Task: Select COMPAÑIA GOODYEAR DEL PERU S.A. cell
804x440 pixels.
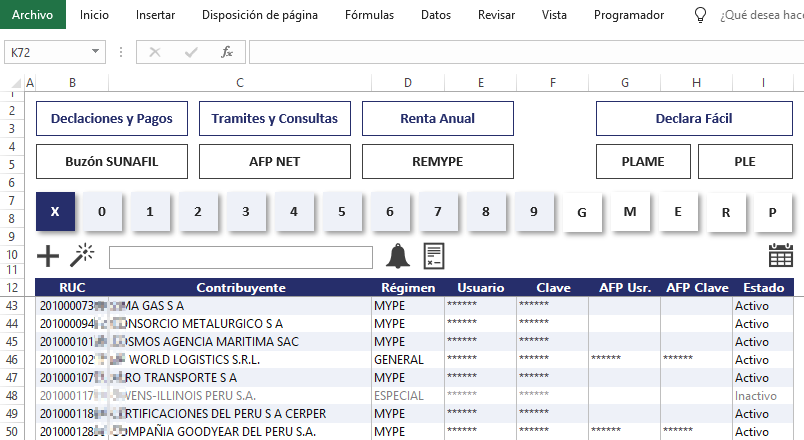Action: (240, 431)
